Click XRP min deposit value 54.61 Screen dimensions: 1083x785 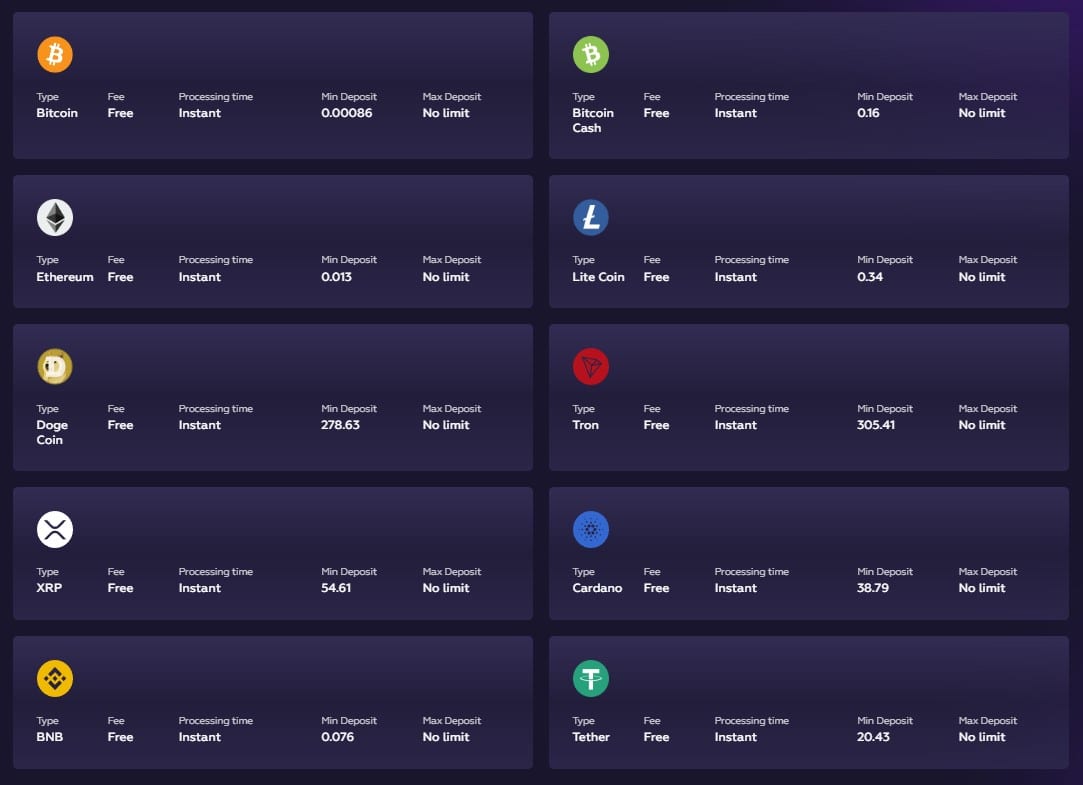tap(336, 588)
